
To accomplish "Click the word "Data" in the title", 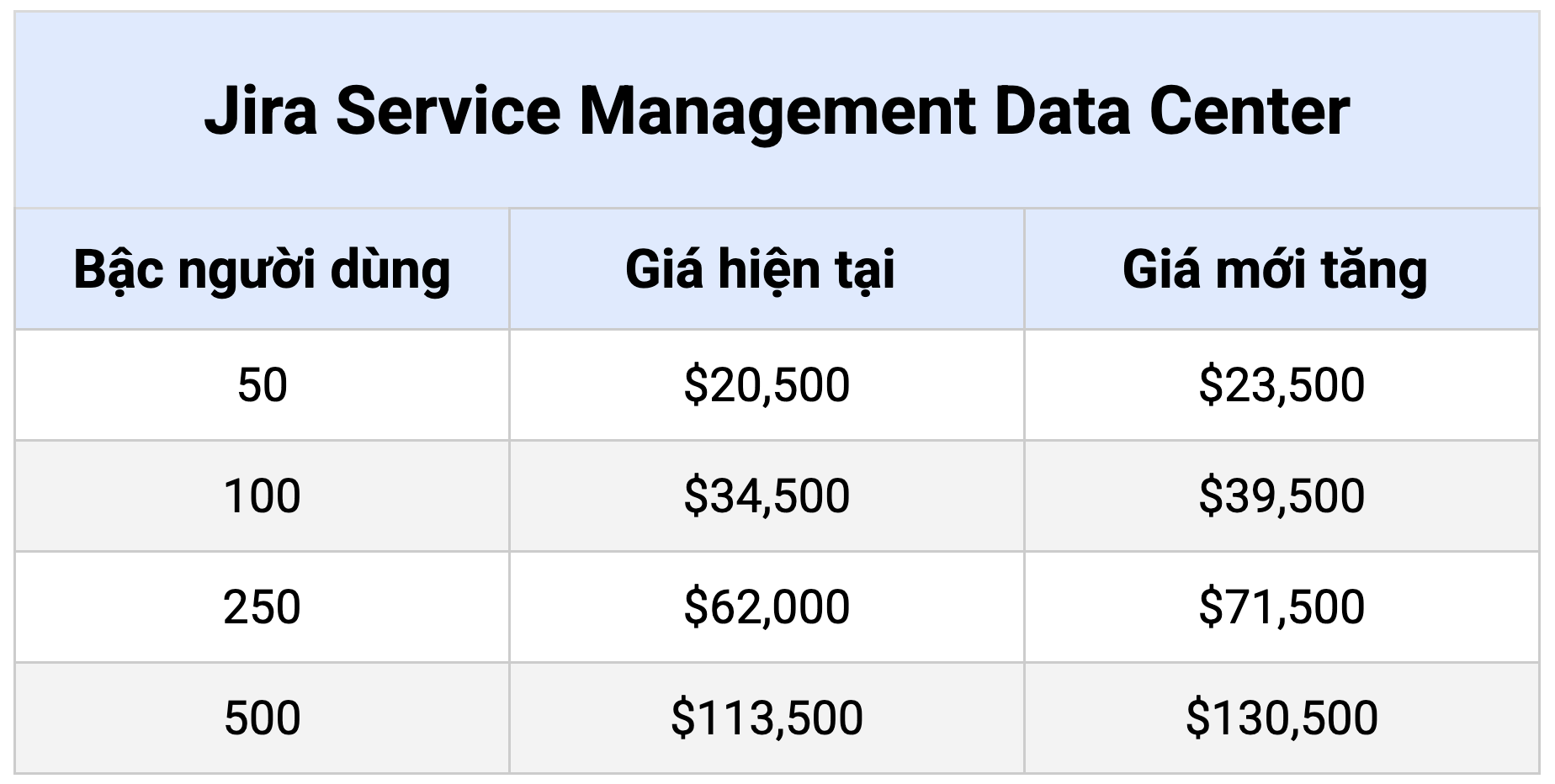I will (x=1062, y=111).
